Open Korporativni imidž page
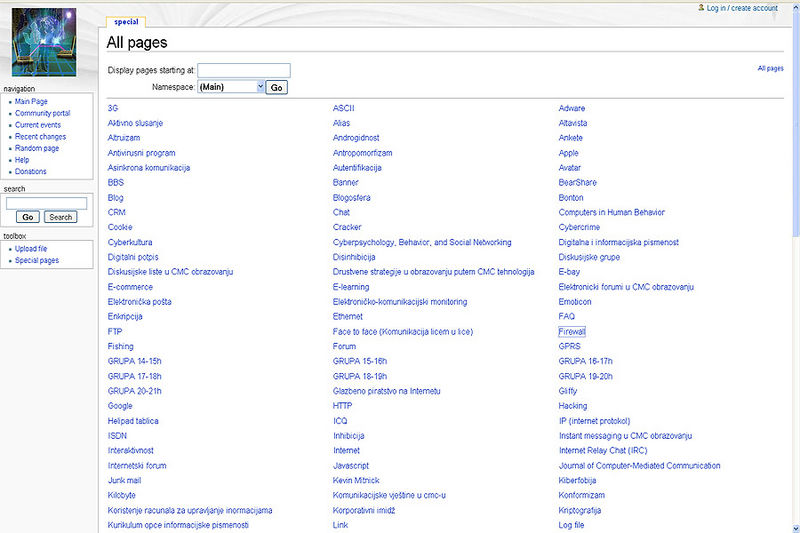 point(364,511)
